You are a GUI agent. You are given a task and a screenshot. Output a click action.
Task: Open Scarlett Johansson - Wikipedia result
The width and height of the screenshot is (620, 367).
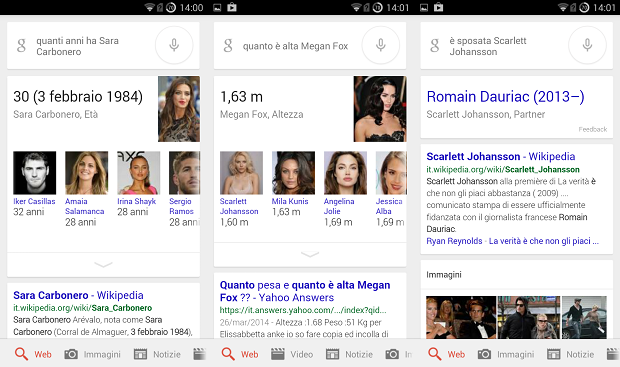click(501, 157)
